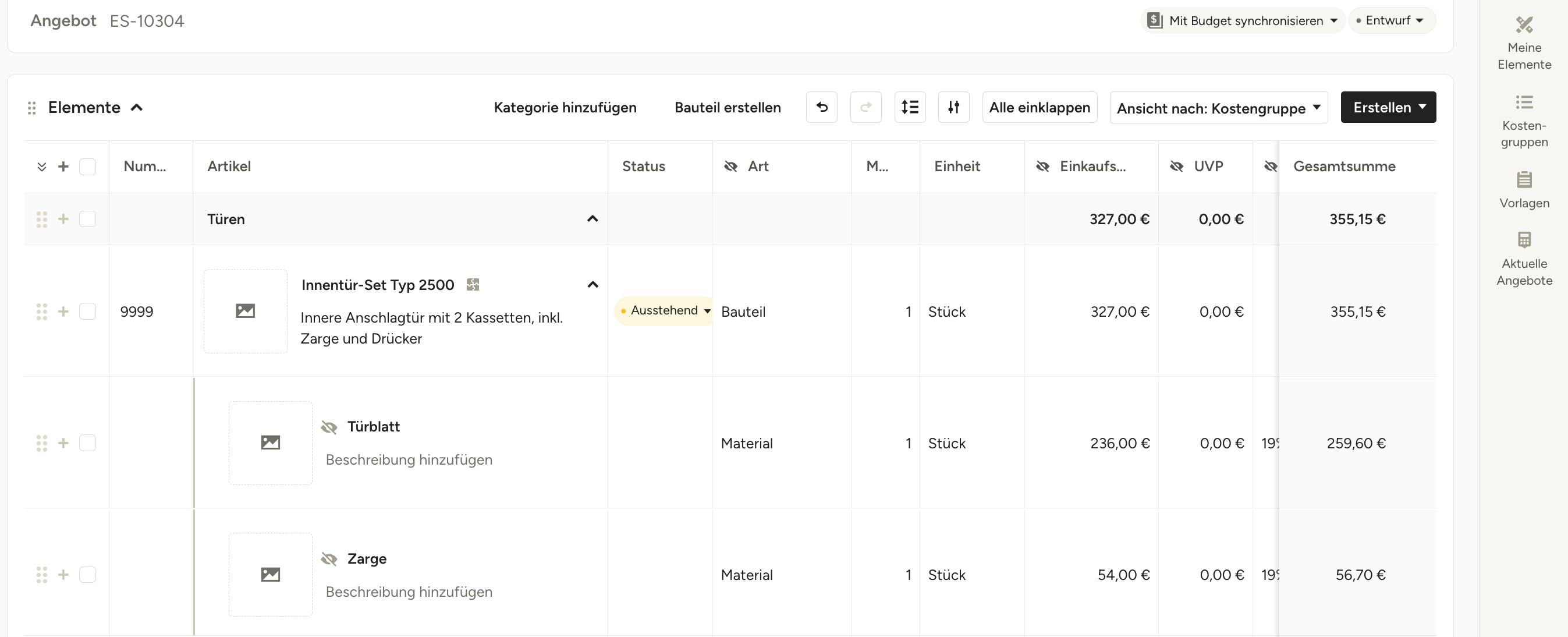This screenshot has height=637, width=1568.
Task: Click Kategorie hinzufügen
Action: pos(565,108)
